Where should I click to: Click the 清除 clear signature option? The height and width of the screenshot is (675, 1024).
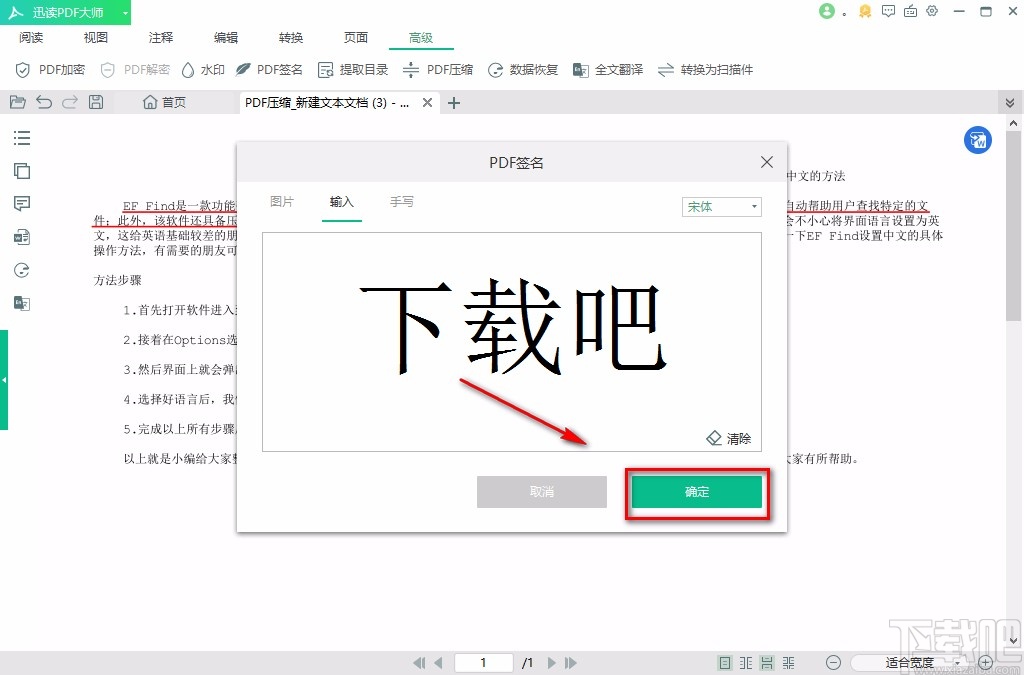(x=729, y=437)
